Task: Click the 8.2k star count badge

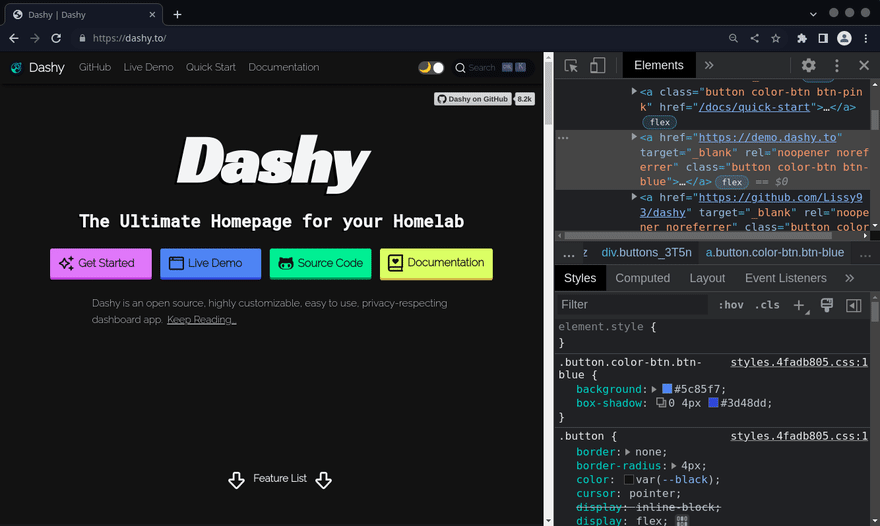Action: click(x=525, y=99)
